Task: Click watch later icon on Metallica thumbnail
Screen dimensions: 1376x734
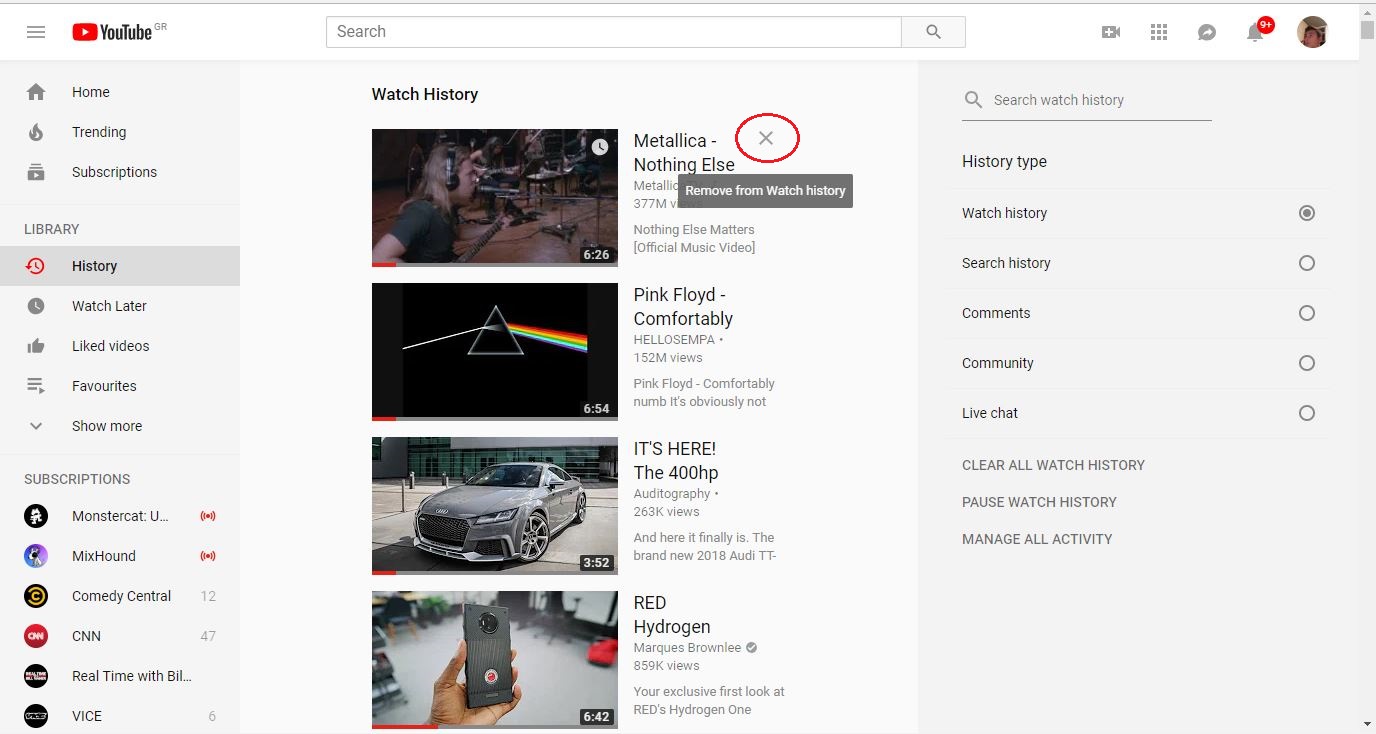Action: [x=600, y=147]
